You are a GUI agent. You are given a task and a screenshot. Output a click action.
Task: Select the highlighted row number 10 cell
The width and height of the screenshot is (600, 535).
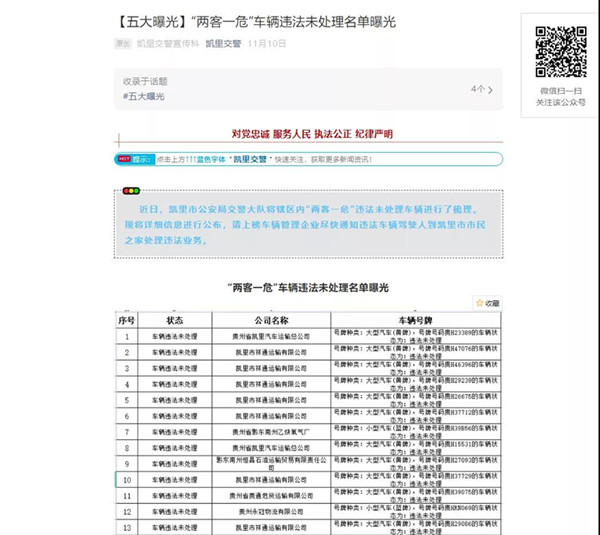coord(126,480)
